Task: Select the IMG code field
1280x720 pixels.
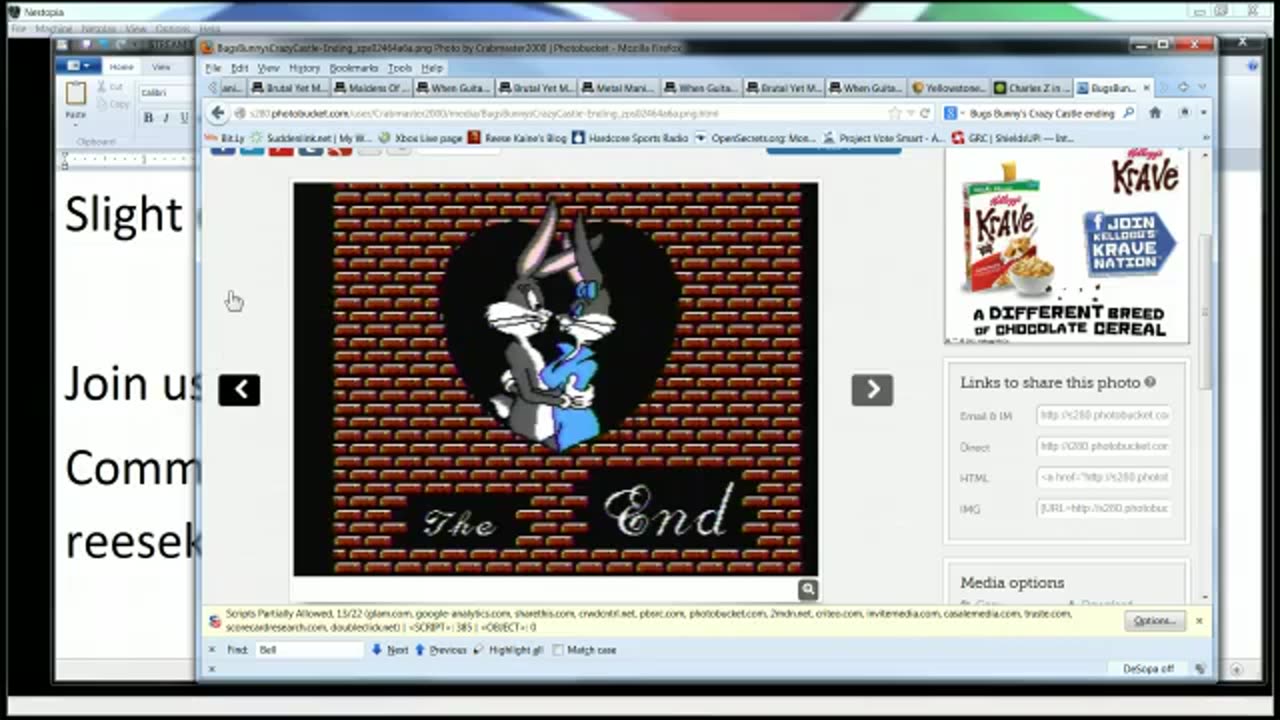Action: (x=1105, y=508)
